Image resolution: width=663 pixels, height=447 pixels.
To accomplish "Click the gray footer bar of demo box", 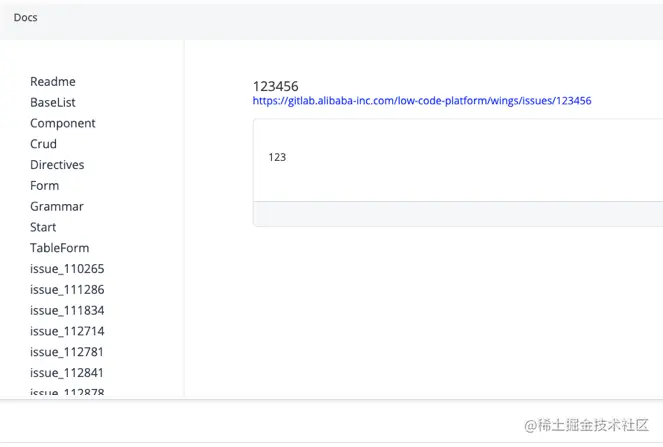I will (x=458, y=214).
